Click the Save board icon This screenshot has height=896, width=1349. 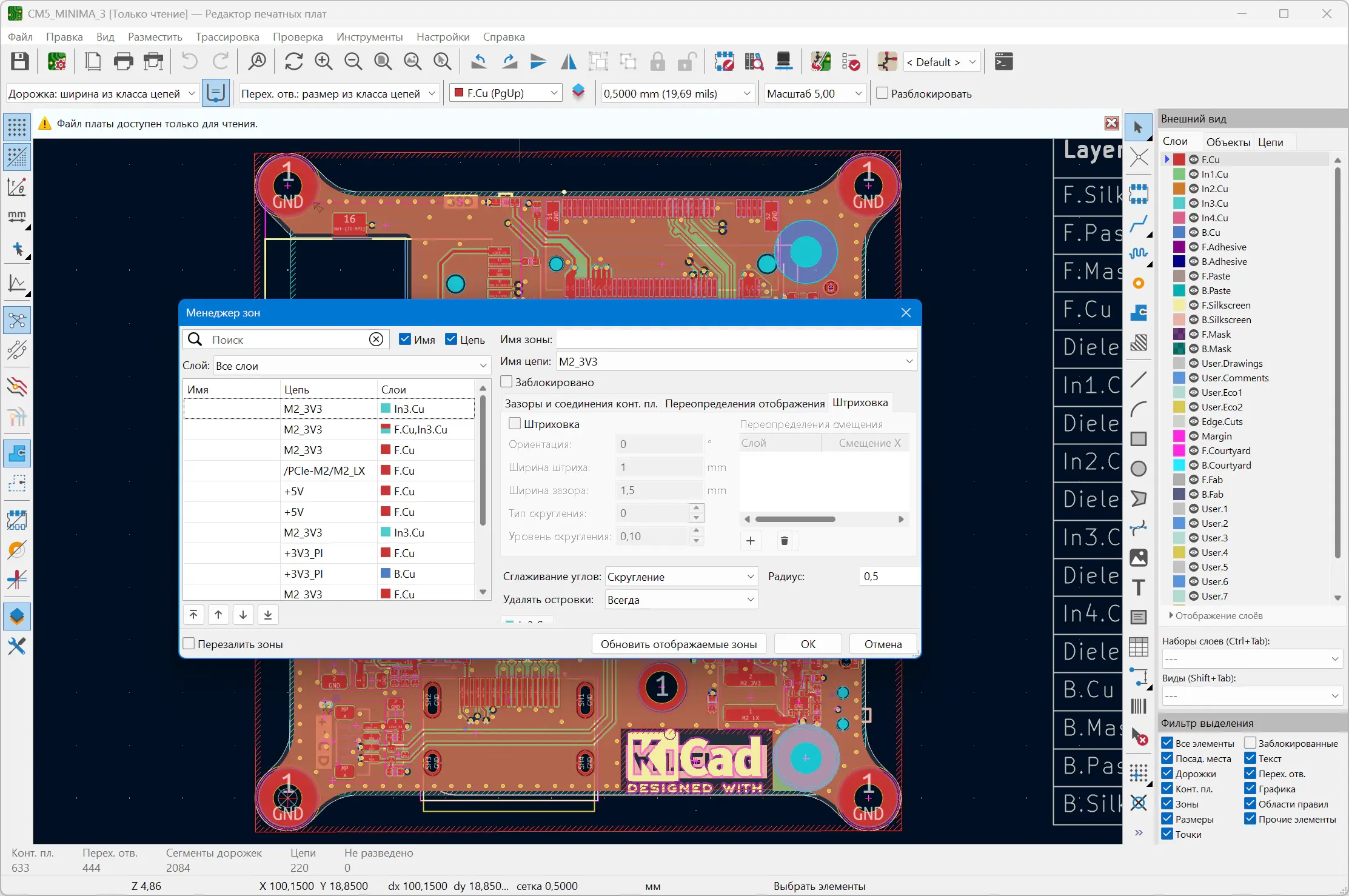(19, 61)
